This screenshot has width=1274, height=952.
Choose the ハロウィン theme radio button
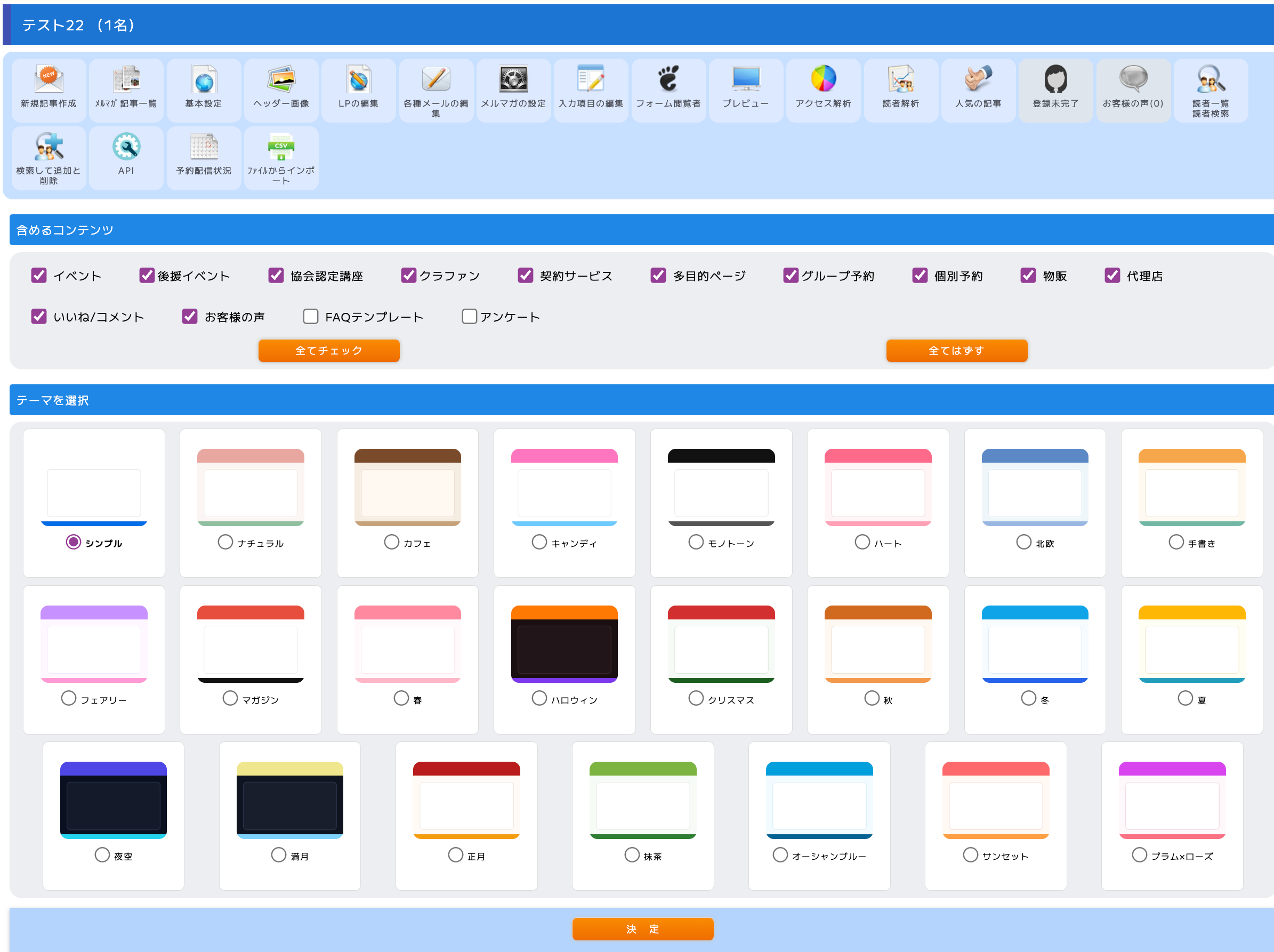pyautogui.click(x=539, y=698)
